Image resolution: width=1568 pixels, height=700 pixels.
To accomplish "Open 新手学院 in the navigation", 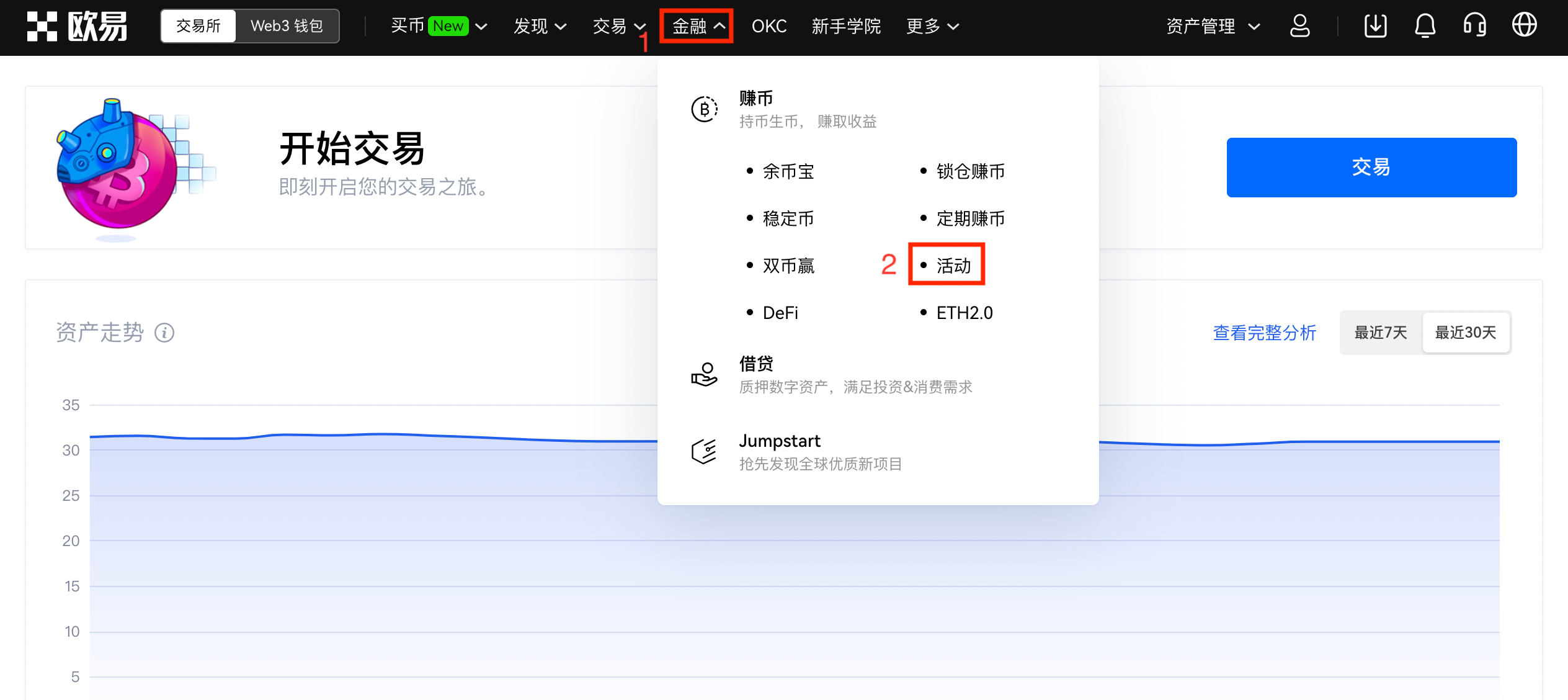I will [846, 26].
